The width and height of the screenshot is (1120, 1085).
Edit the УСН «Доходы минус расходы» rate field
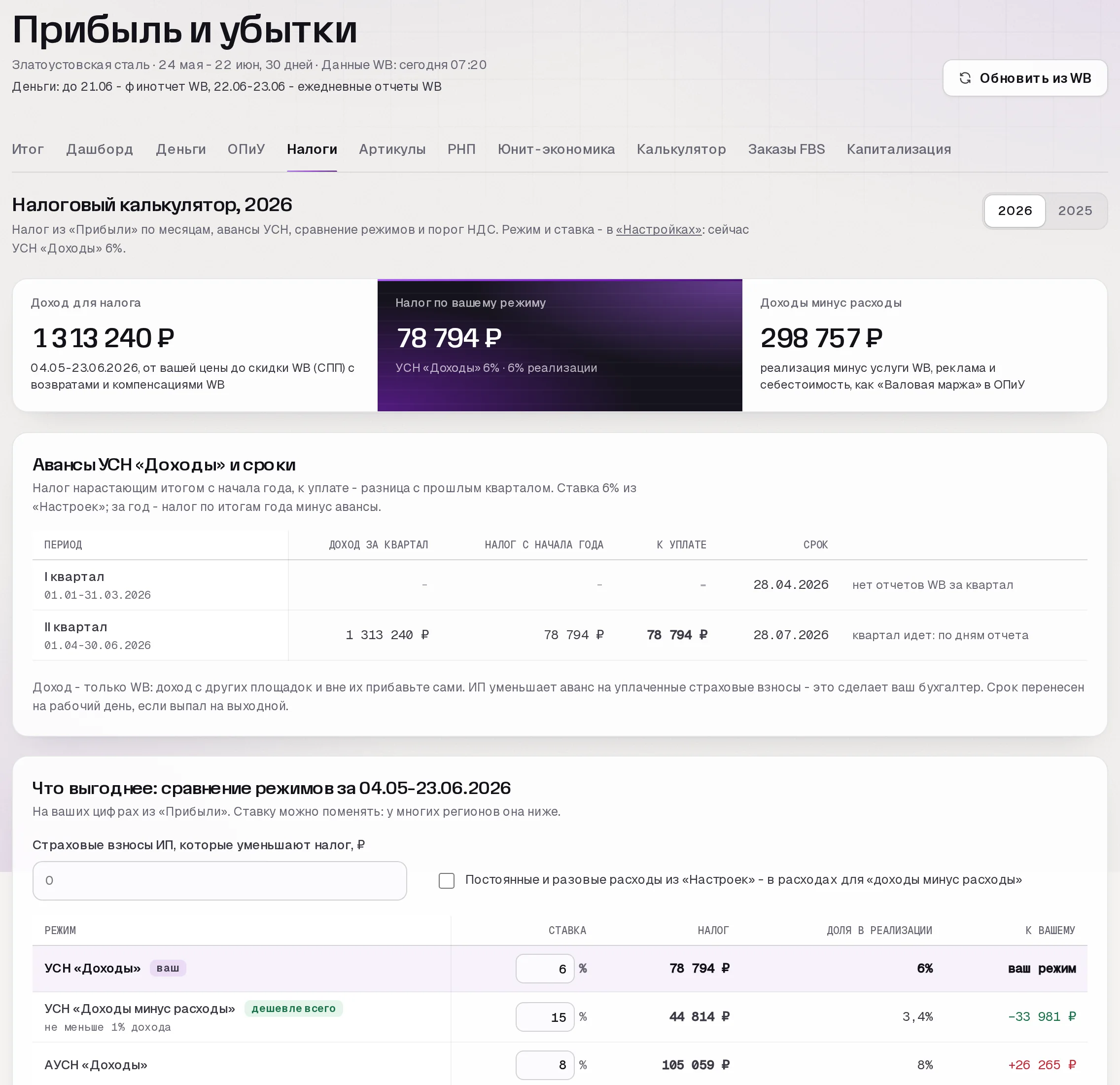click(545, 1016)
